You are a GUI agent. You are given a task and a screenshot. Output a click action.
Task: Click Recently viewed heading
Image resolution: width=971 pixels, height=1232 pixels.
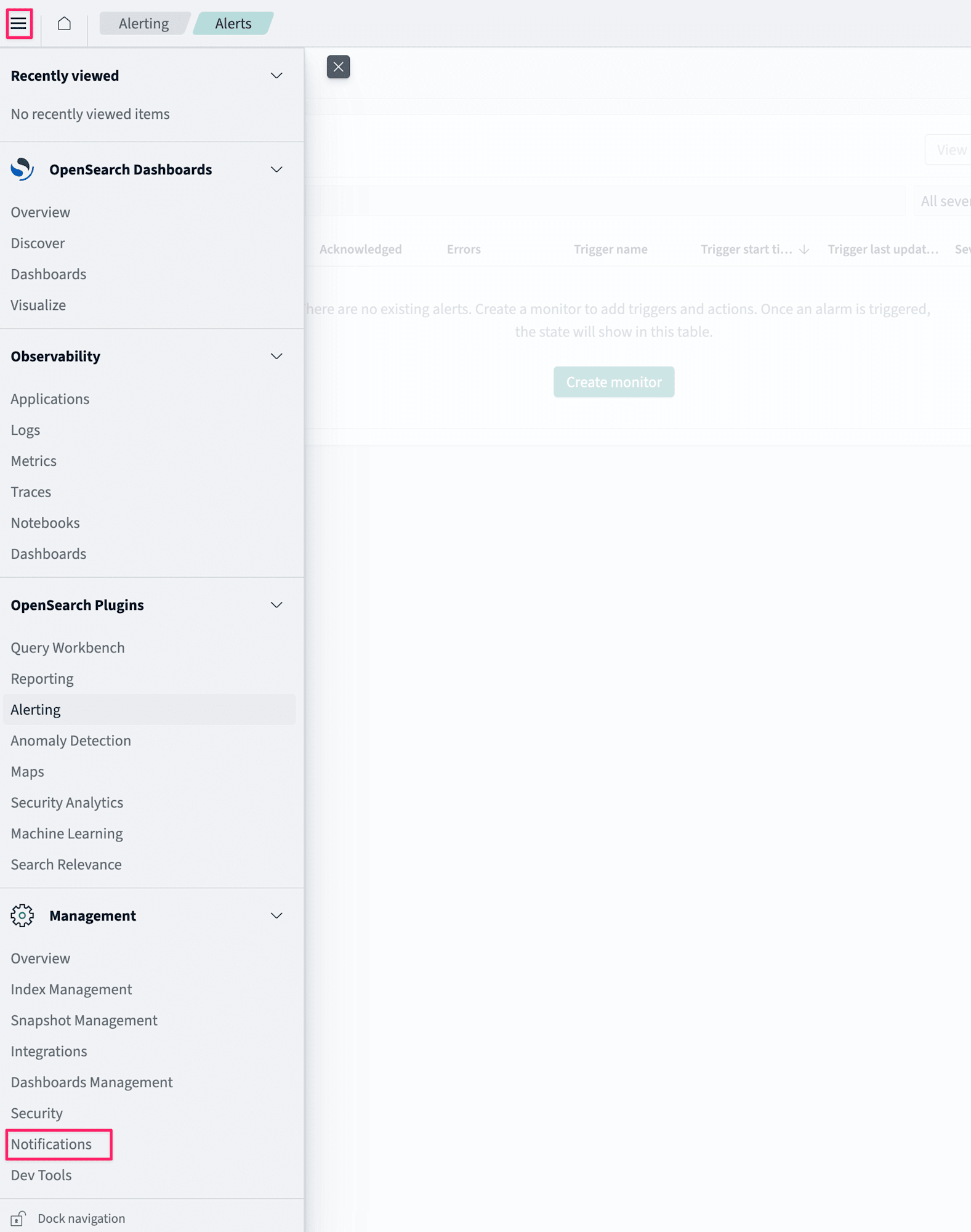click(65, 76)
